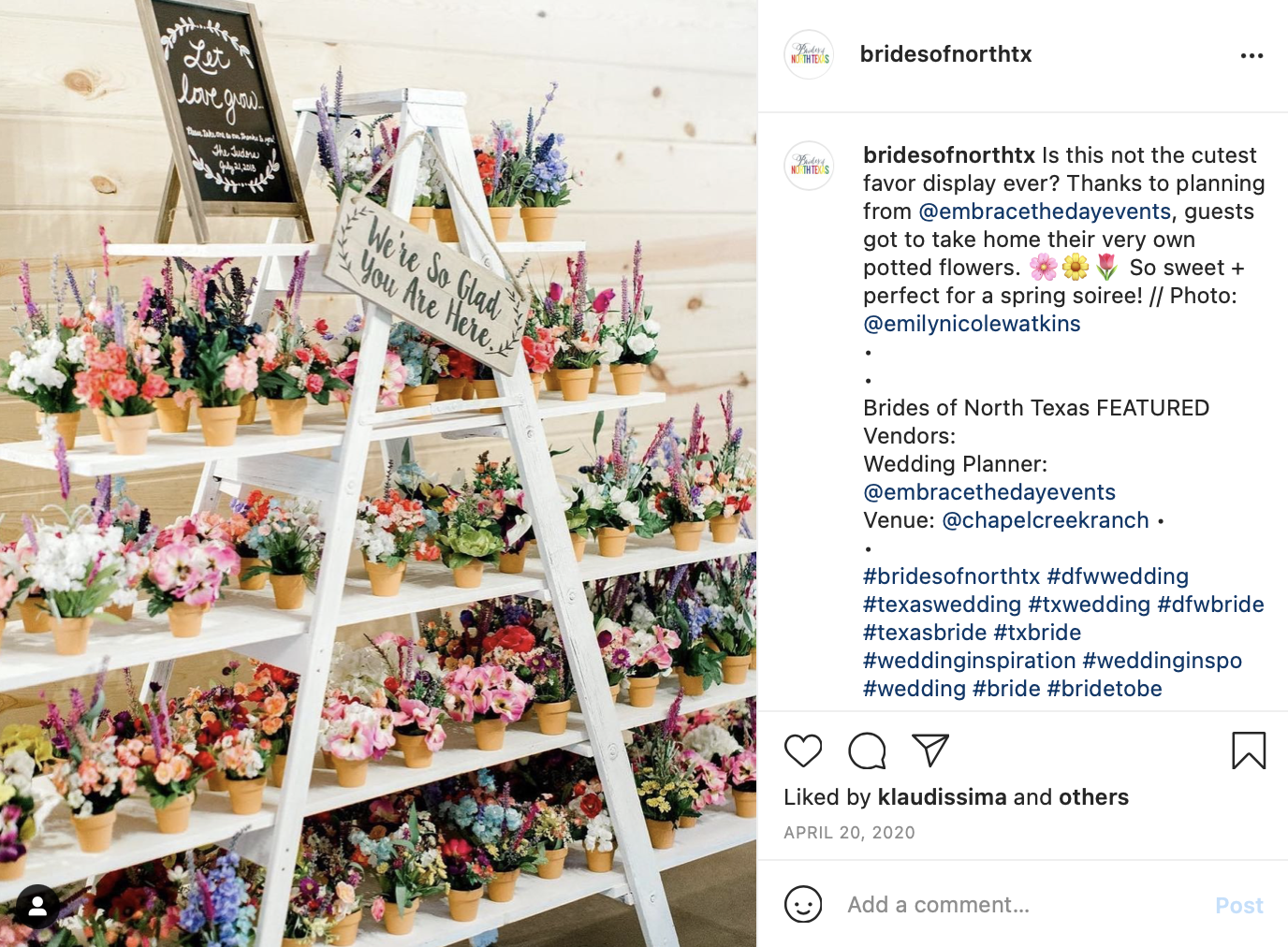Viewport: 1288px width, 947px height.
Task: Save the post with the bookmark icon
Action: coord(1249,750)
